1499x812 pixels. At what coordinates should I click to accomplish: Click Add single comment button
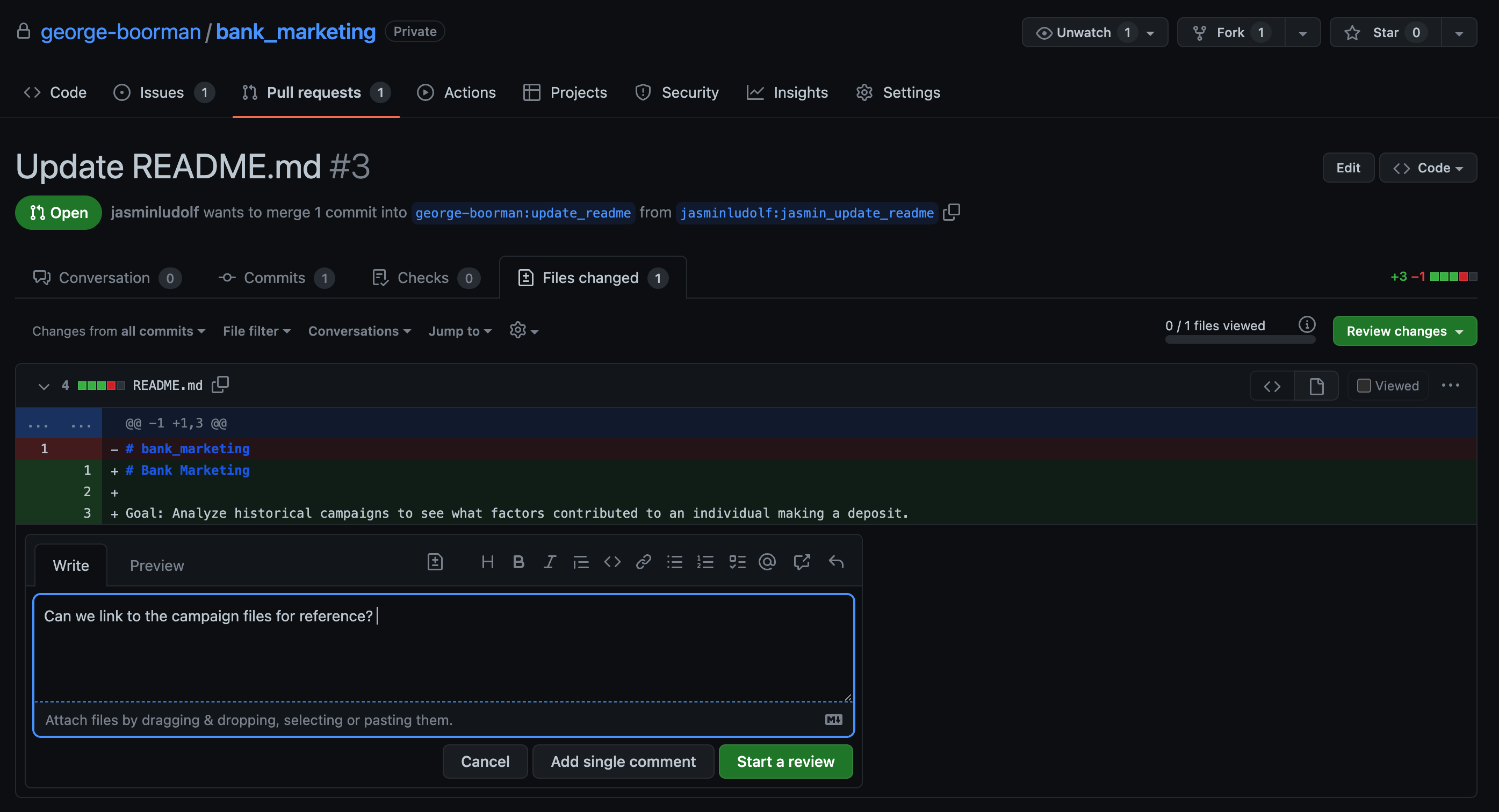click(x=623, y=762)
